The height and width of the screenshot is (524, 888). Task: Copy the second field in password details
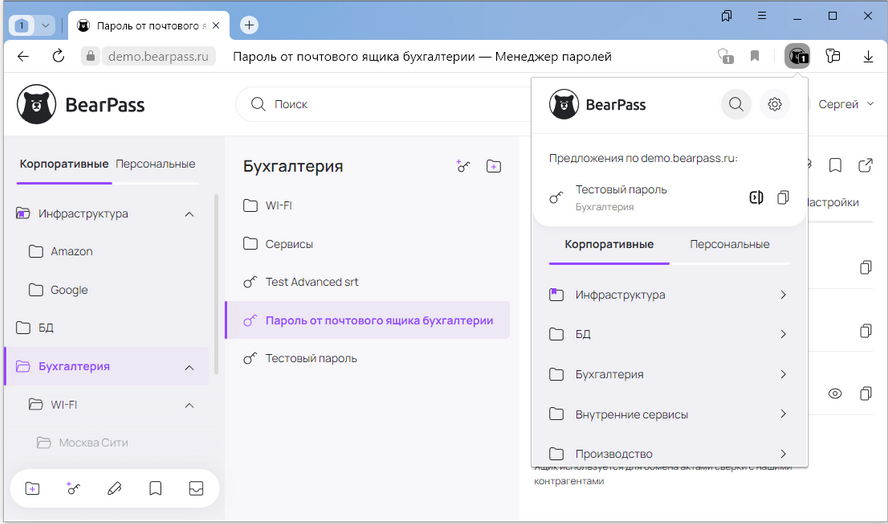coord(865,330)
